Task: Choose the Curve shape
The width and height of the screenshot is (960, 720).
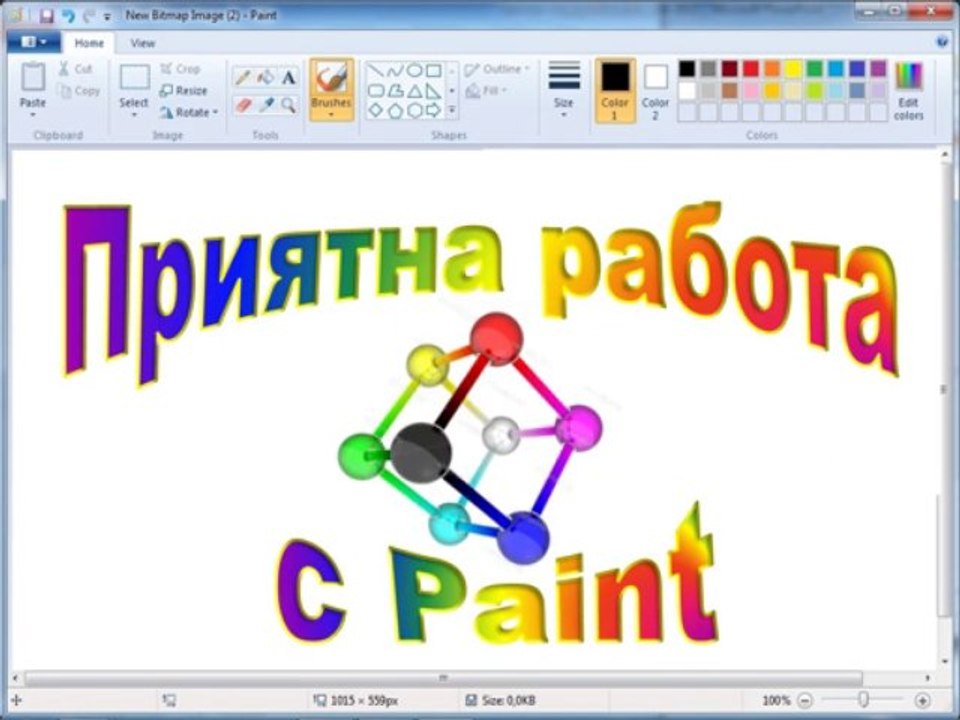Action: (395, 70)
